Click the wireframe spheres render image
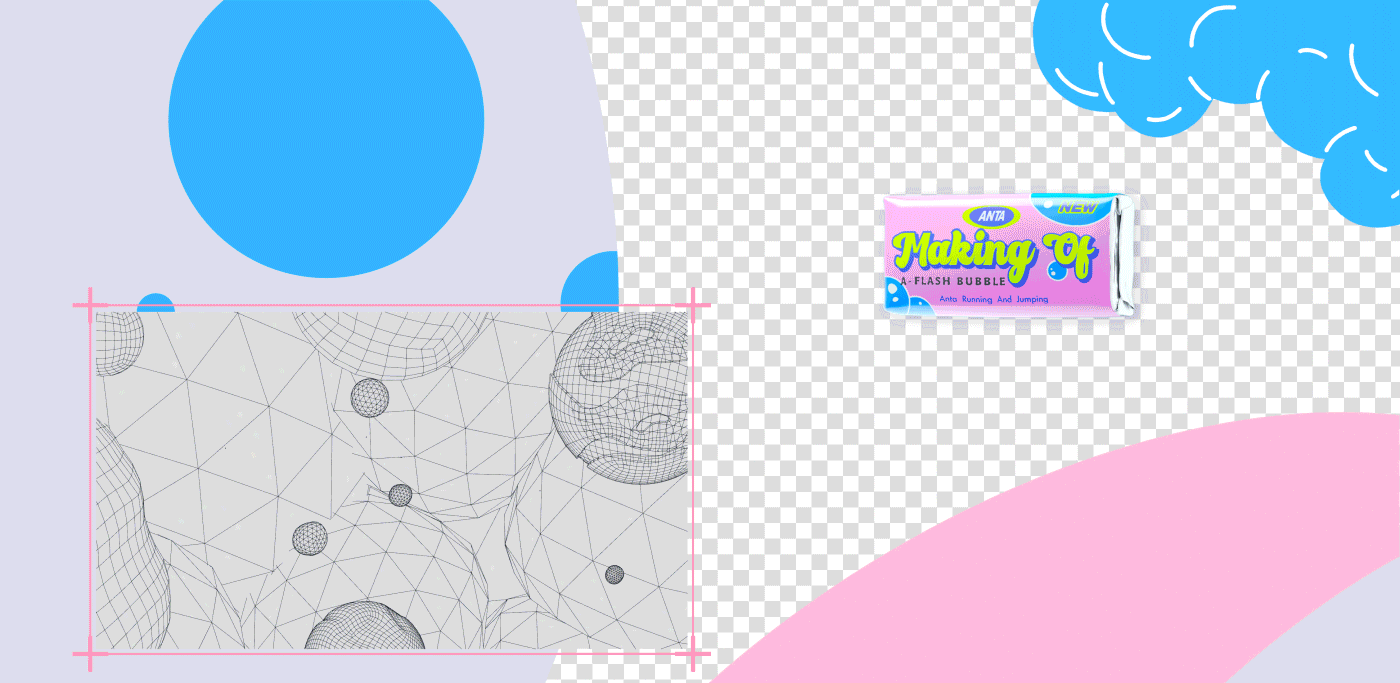The image size is (1400, 683). (x=392, y=480)
